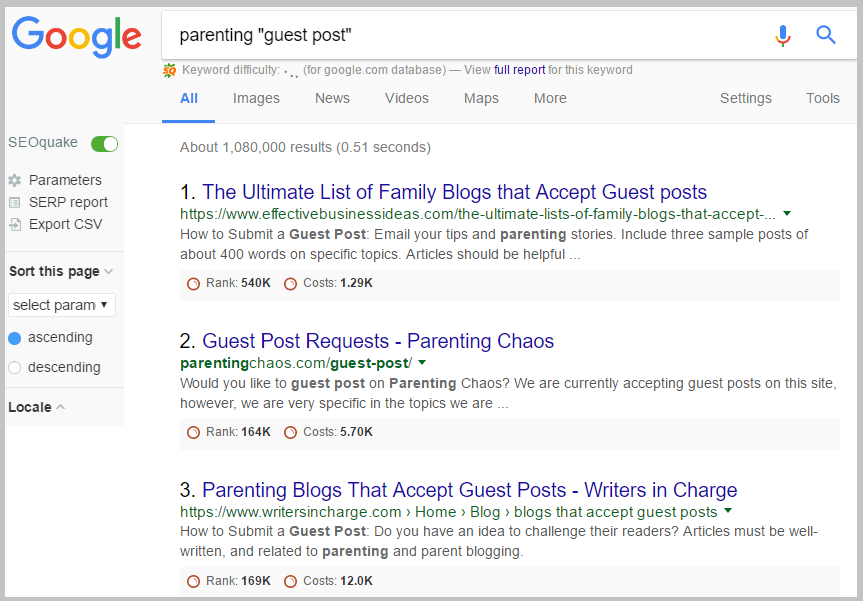
Task: Open the SERP report link
Action: coord(68,202)
